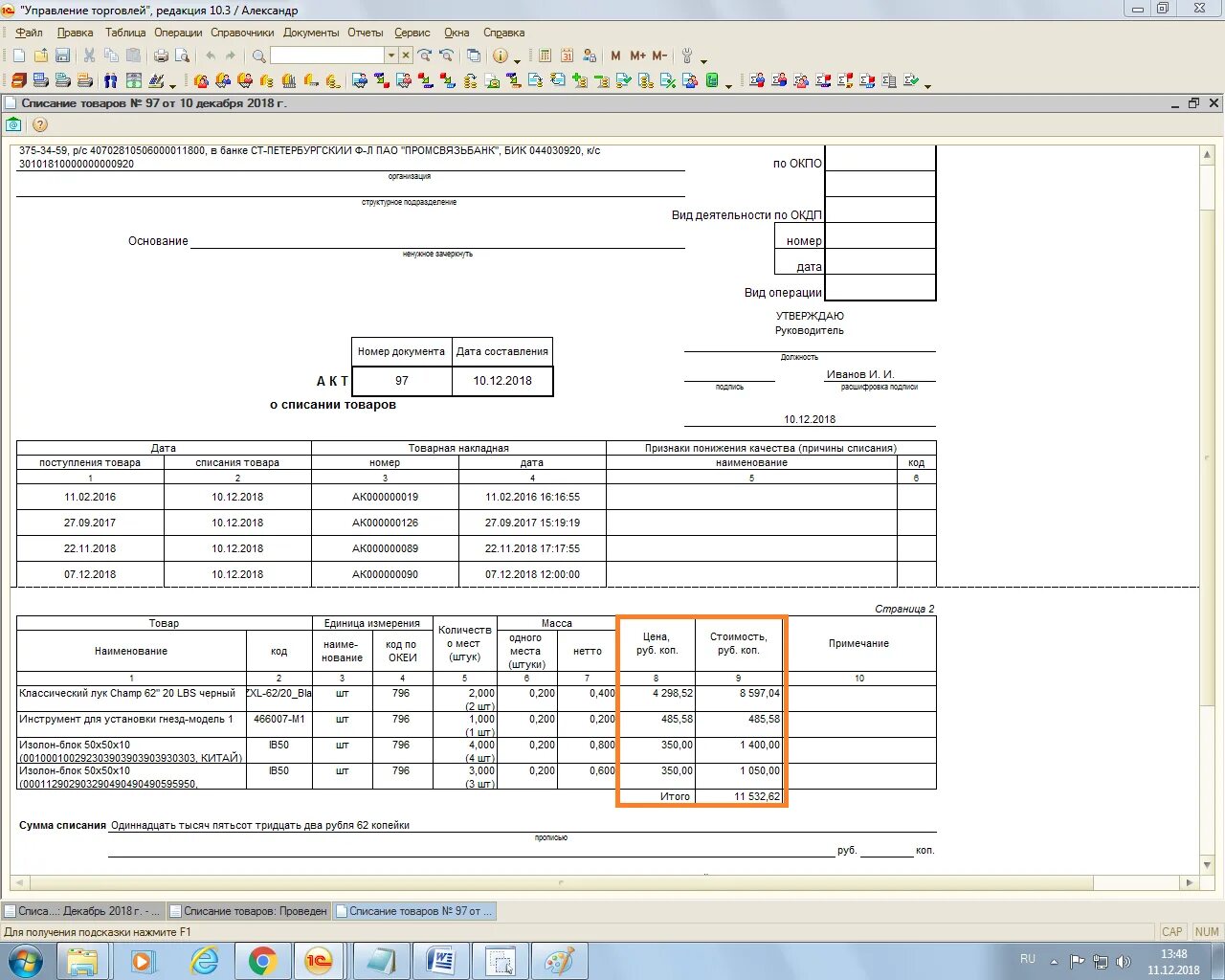Click the green @ send icon in document toolbar

click(x=13, y=124)
